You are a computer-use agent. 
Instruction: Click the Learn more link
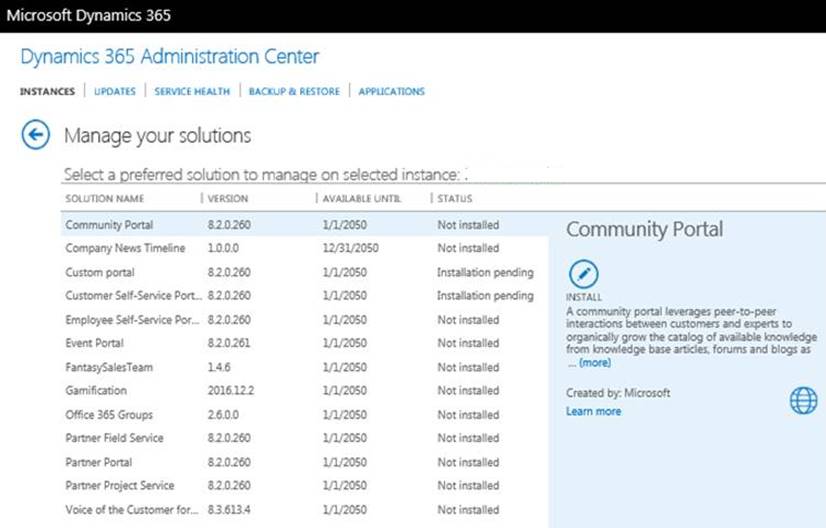coord(594,411)
